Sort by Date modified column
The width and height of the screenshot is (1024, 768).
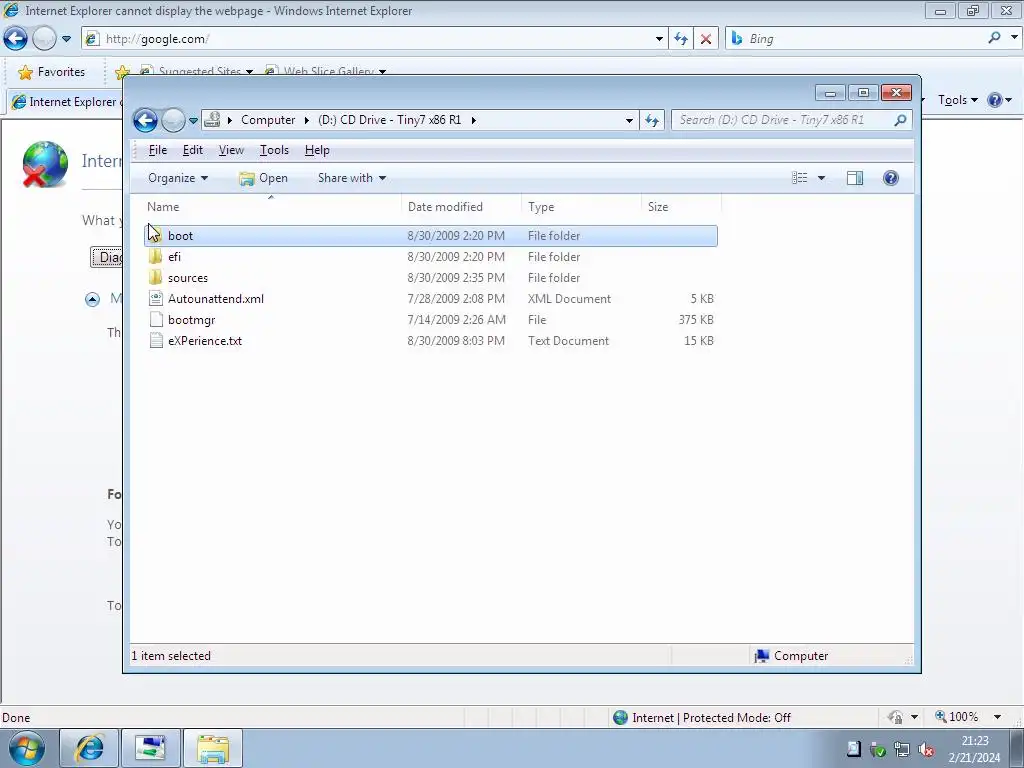[461, 207]
